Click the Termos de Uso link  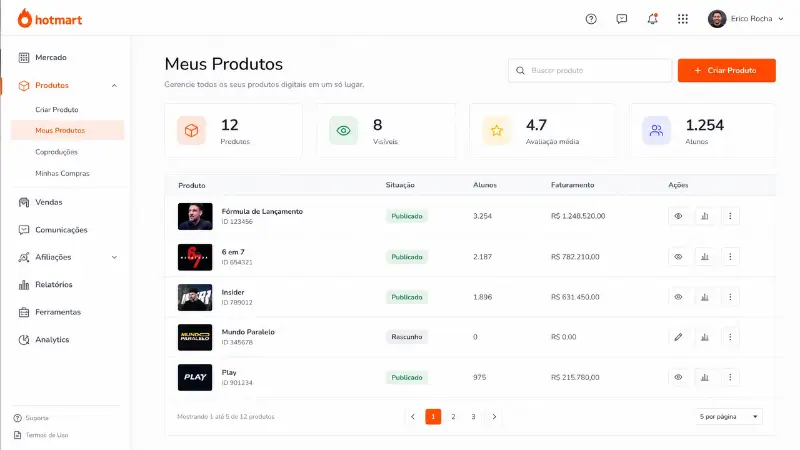coord(41,435)
